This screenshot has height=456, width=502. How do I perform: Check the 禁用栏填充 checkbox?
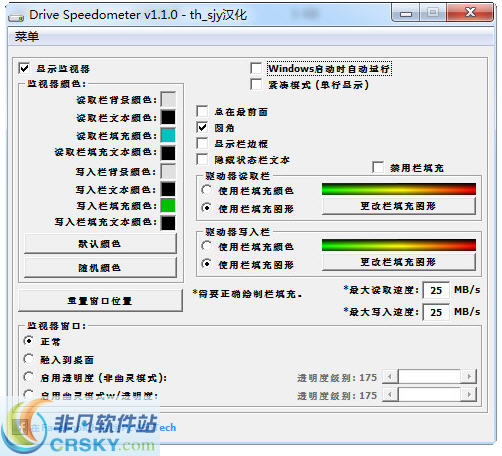tap(378, 167)
